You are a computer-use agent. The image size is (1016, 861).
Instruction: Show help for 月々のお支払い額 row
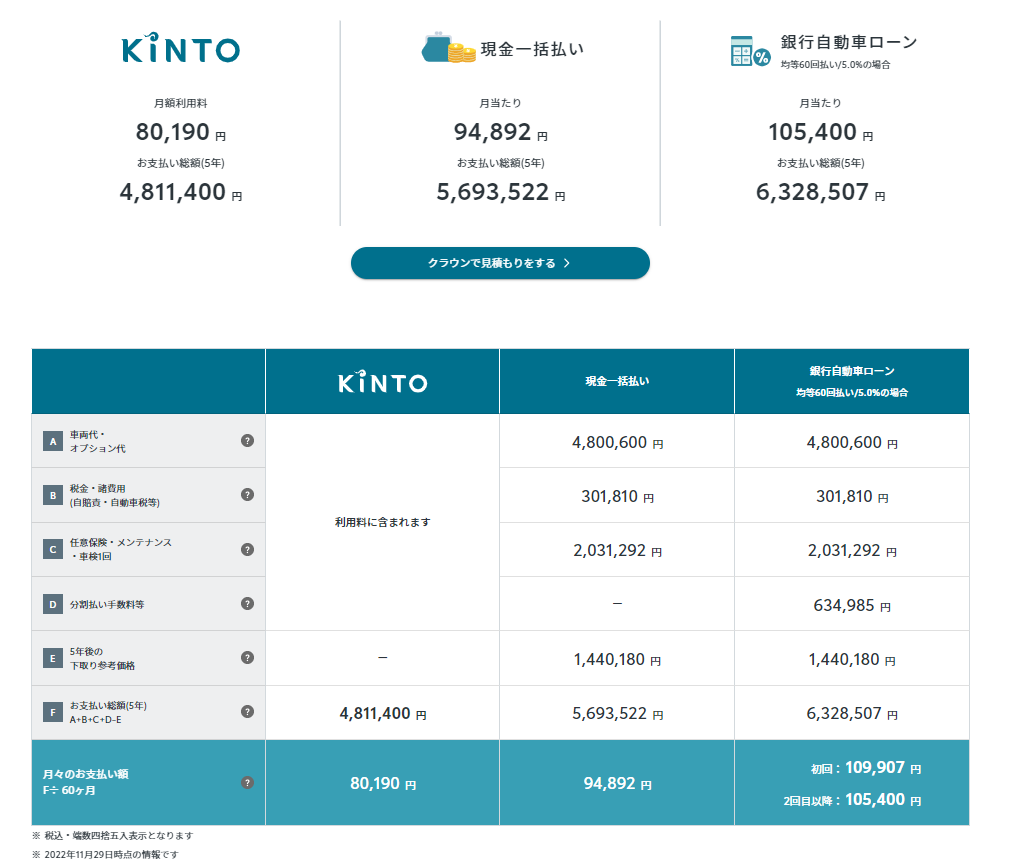tap(247, 783)
